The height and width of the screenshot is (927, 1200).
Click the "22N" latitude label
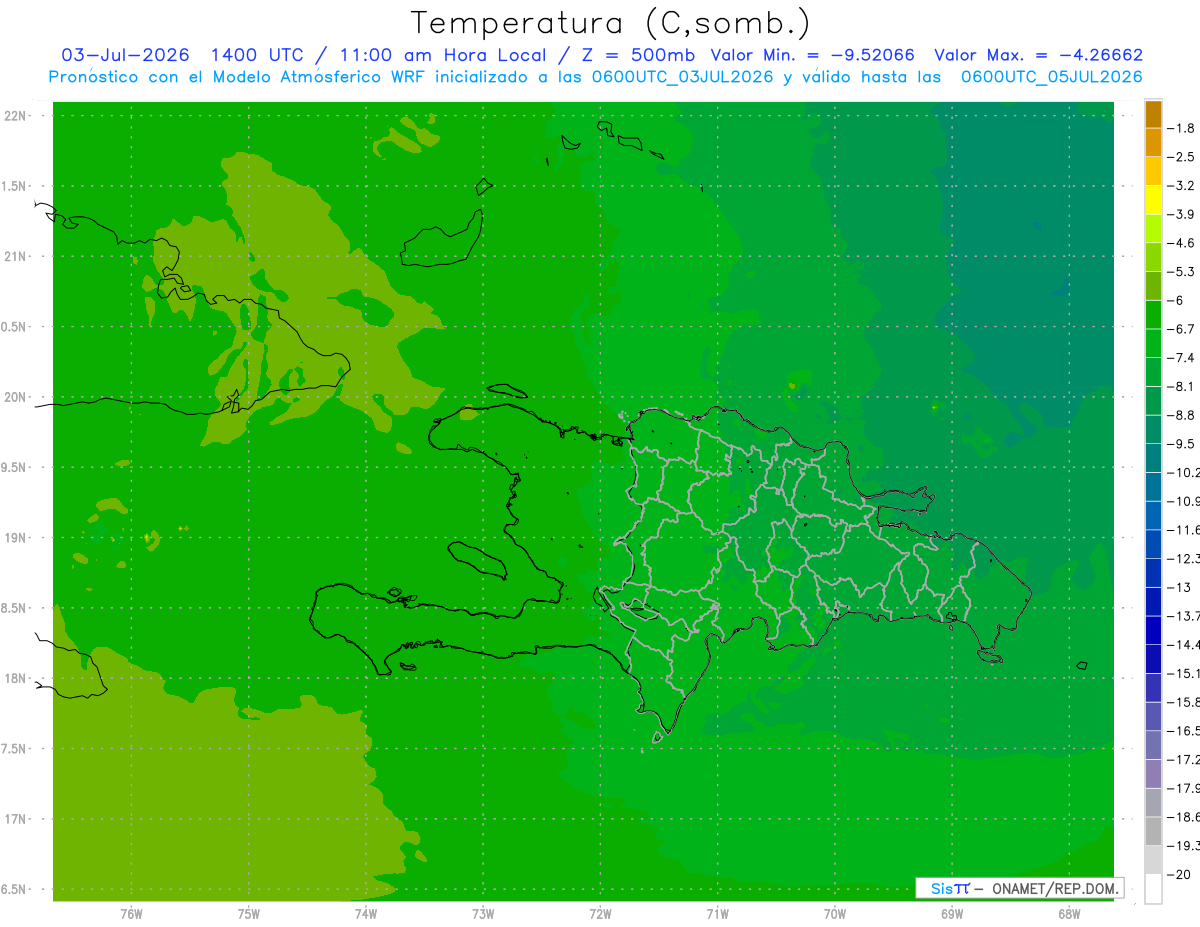coord(16,116)
